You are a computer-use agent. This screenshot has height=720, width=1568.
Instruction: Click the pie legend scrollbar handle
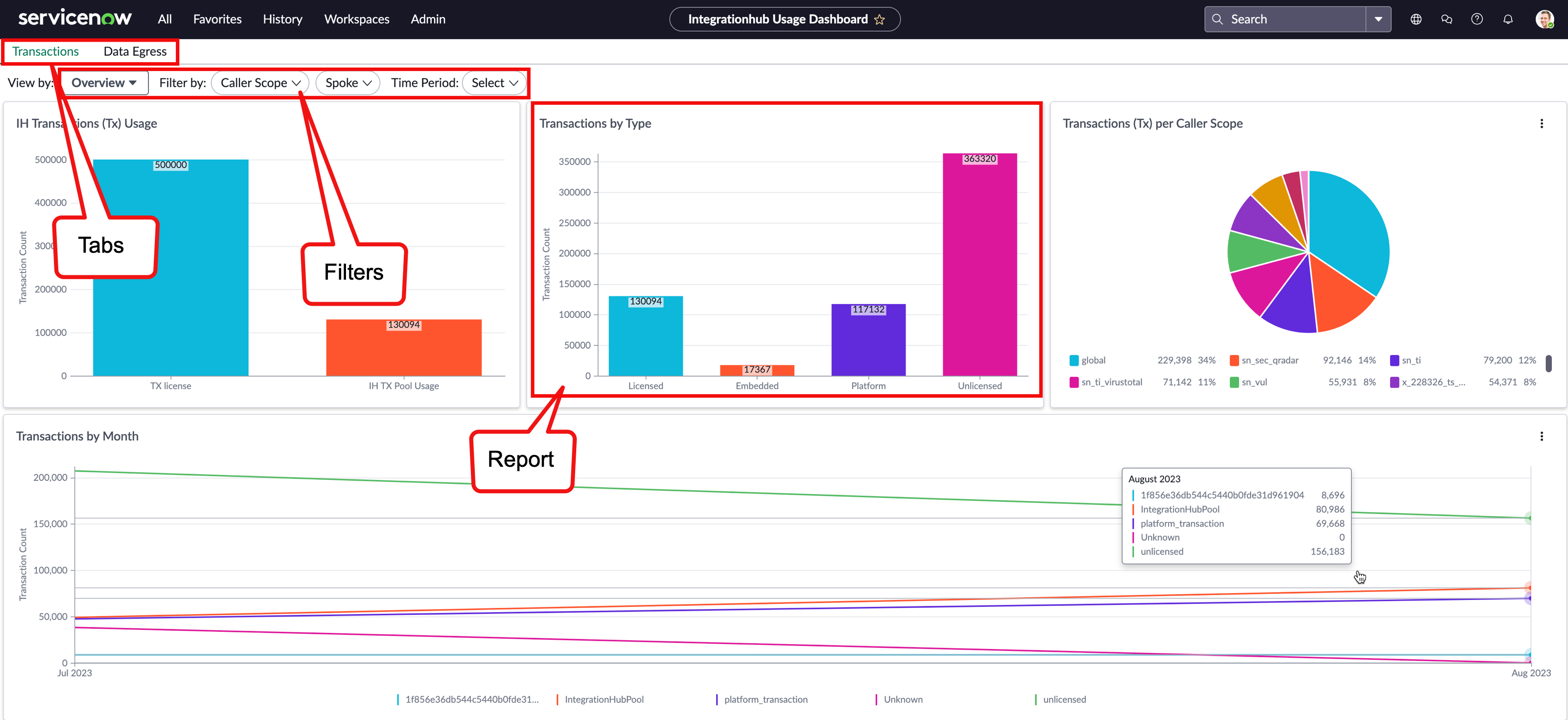[x=1548, y=363]
